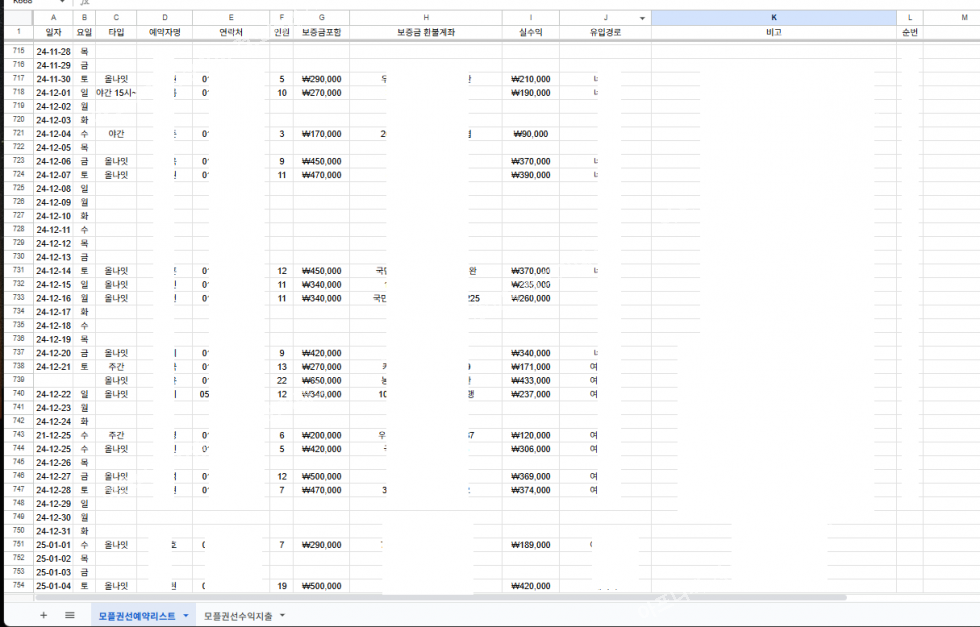
Task: Select the column K header
Action: point(773,18)
